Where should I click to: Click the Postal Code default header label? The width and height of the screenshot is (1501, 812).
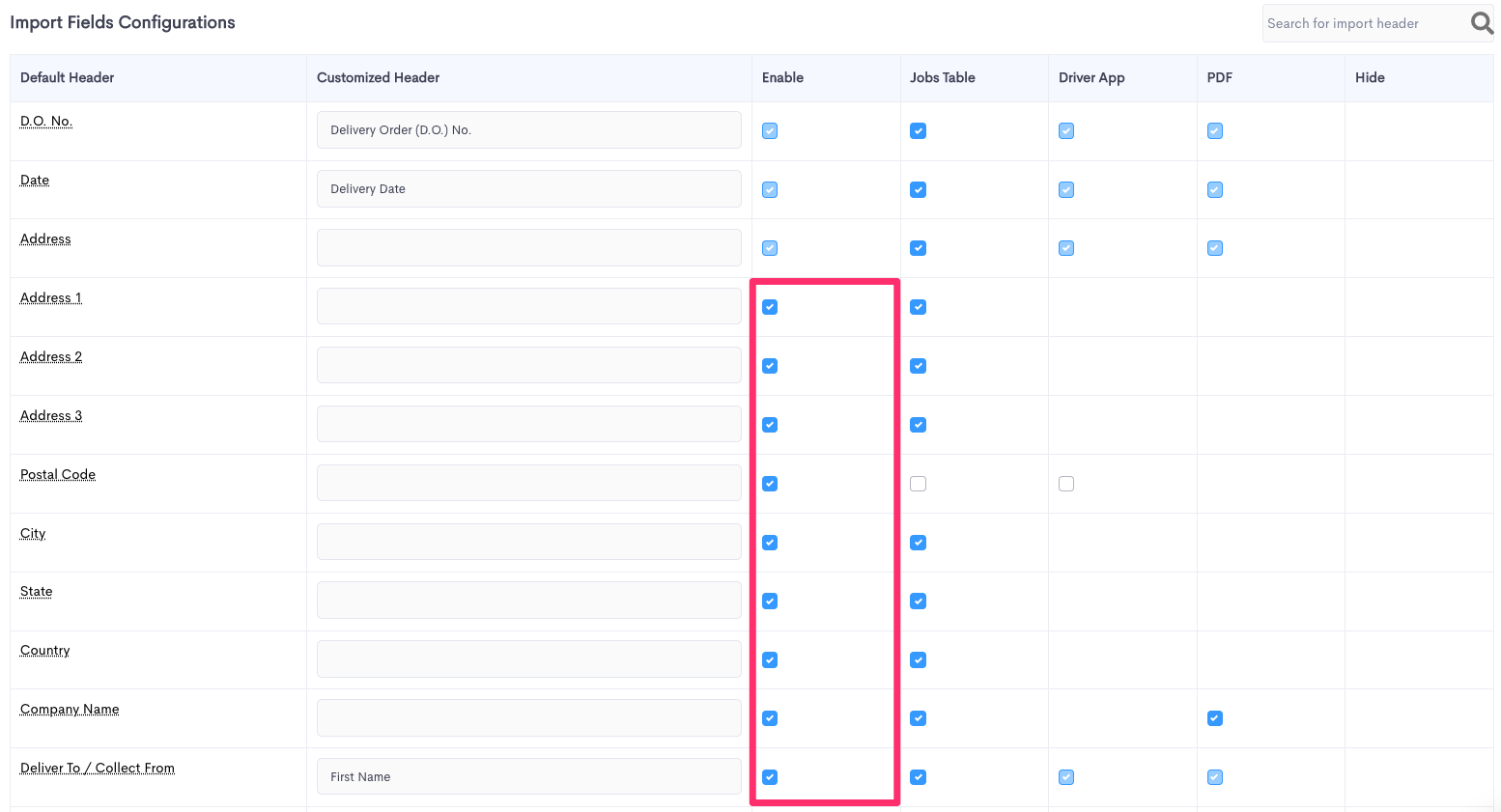tap(58, 475)
